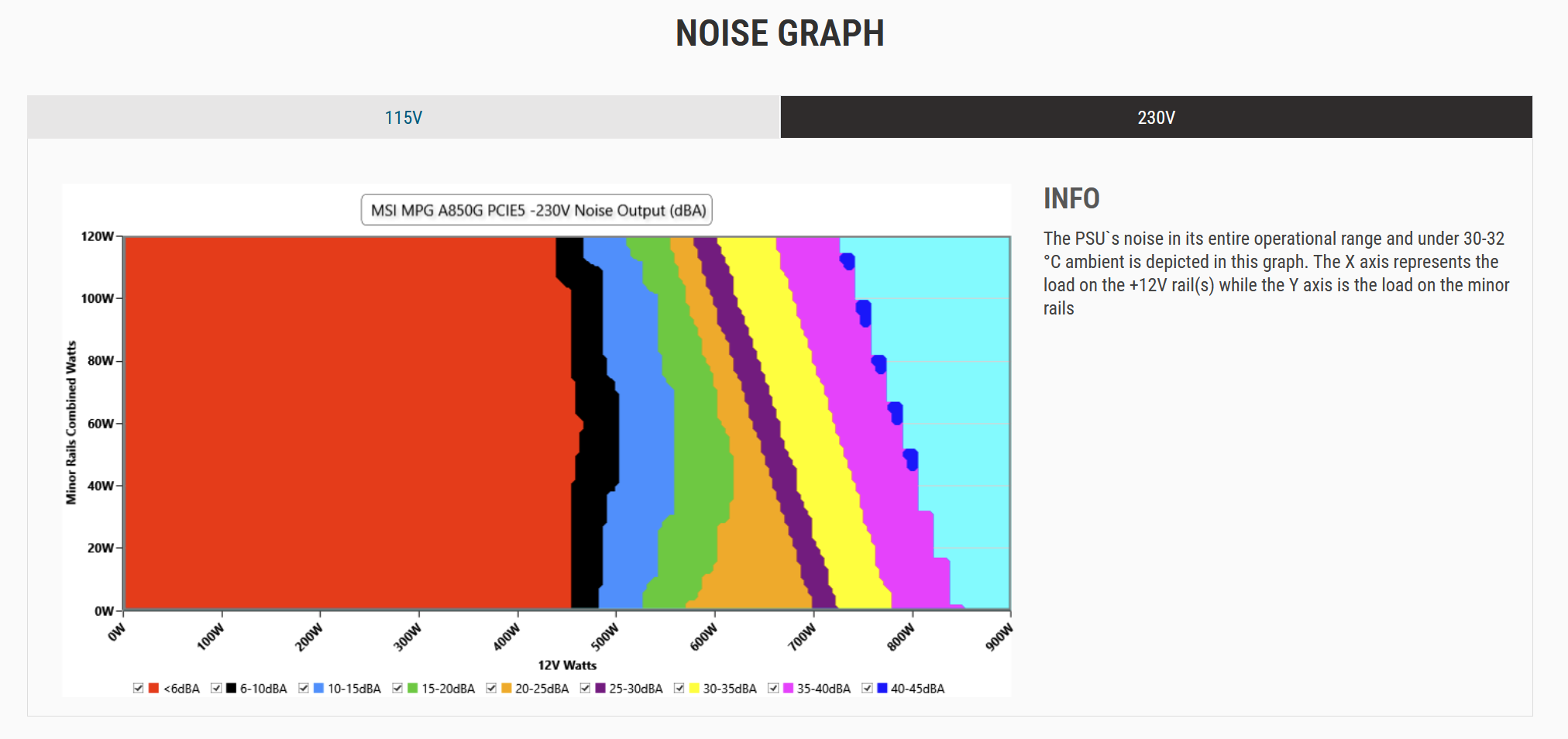Click the 500W x-axis tick label
Viewport: 1568px width, 739px height.
pyautogui.click(x=605, y=637)
